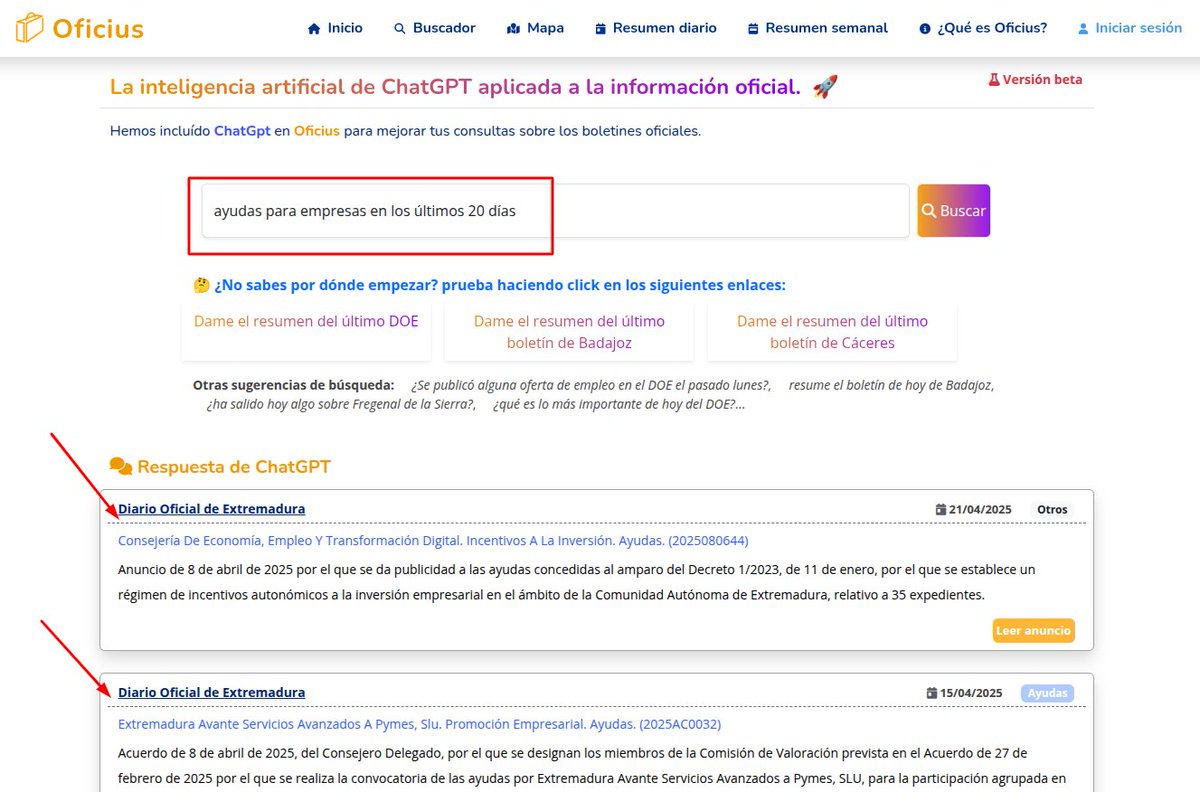The image size is (1200, 792).
Task: Click the thinking face emoji
Action: (201, 285)
